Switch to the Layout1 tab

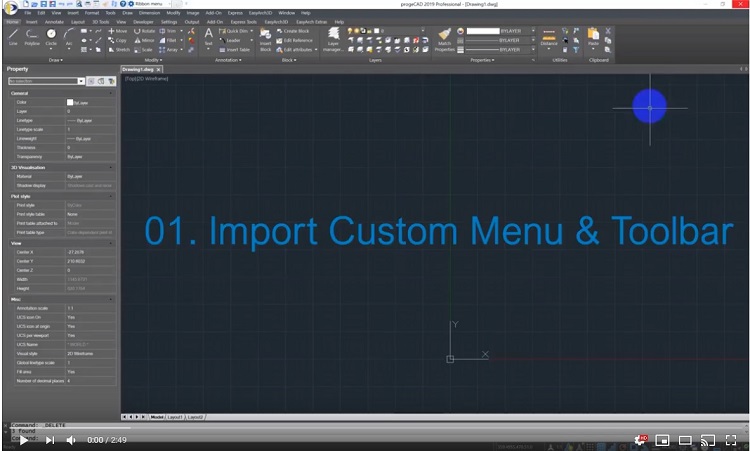click(x=175, y=417)
